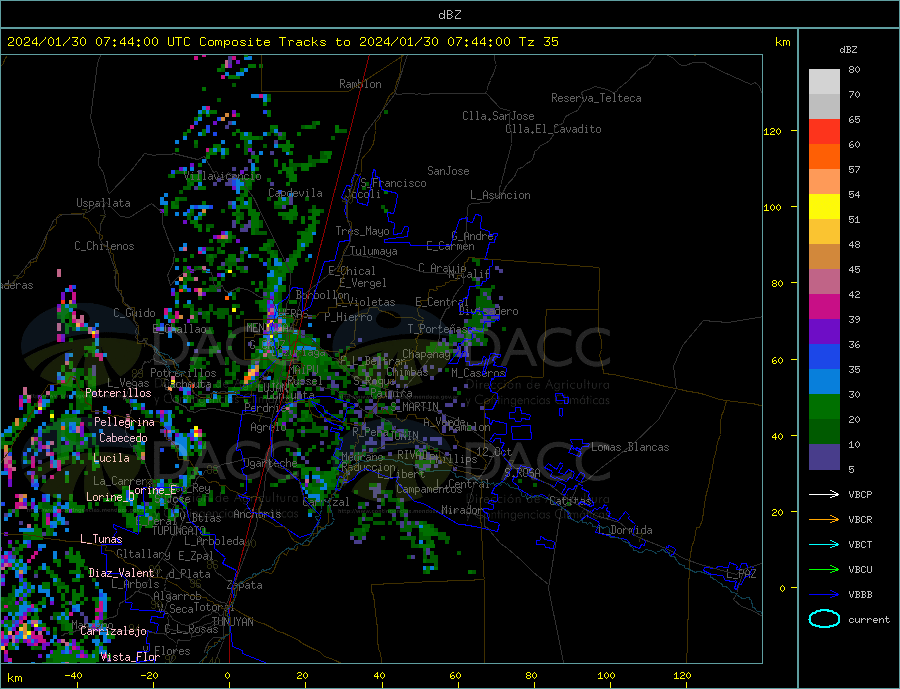Click the L_Asuncion map label
The image size is (900, 689).
click(500, 195)
